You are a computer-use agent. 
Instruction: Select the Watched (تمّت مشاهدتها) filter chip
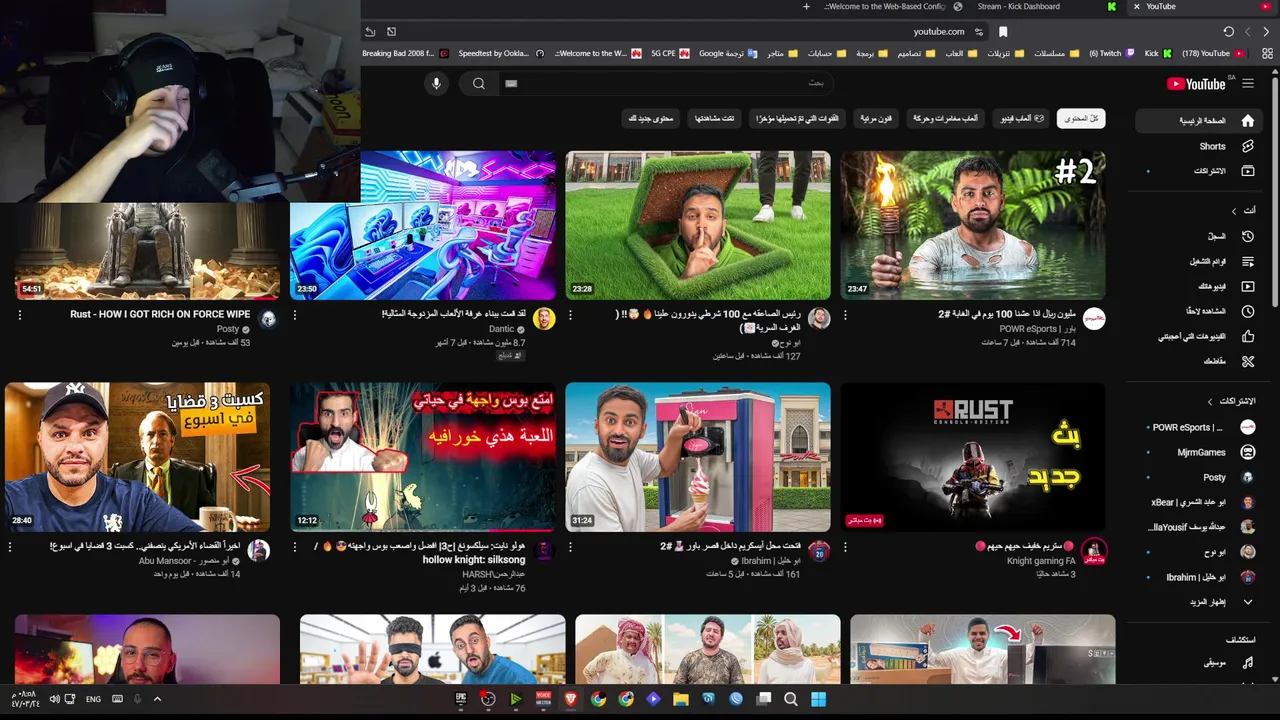pos(715,118)
